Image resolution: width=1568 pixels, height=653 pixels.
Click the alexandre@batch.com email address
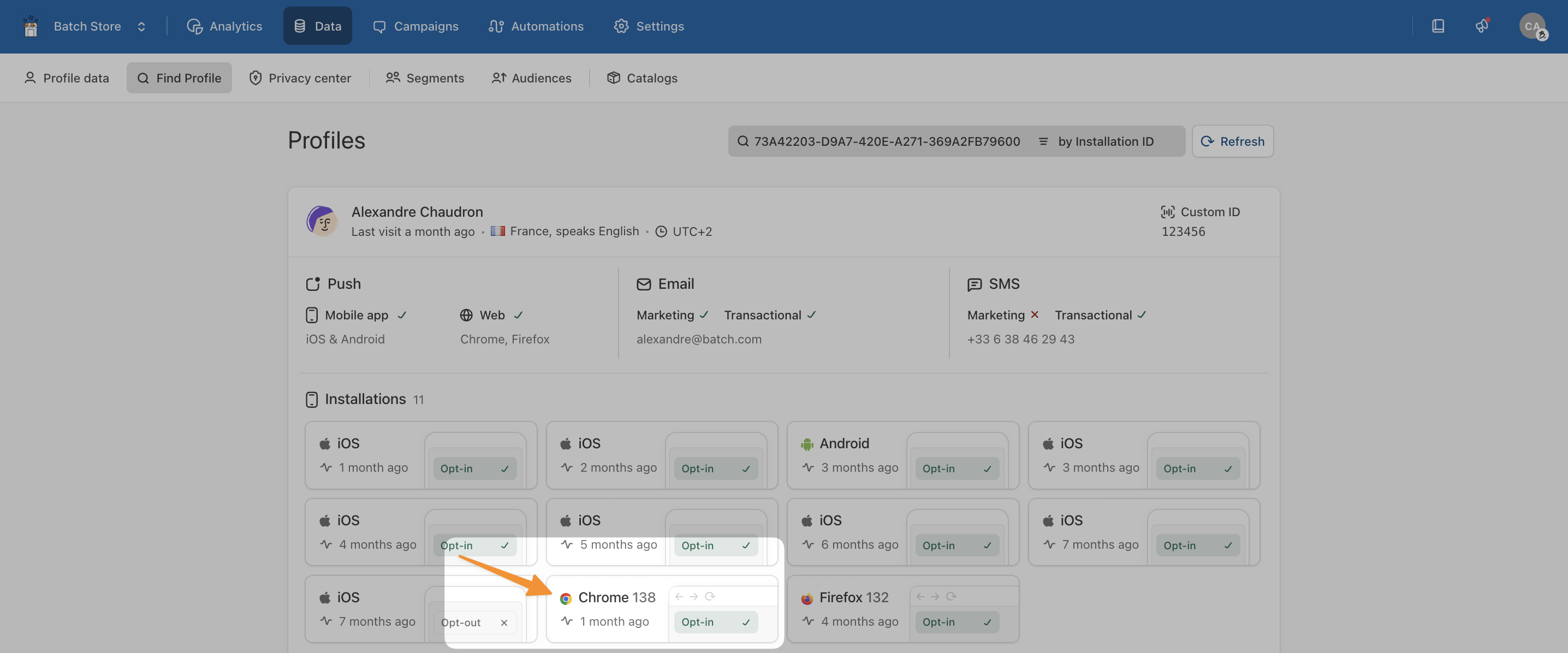point(699,339)
